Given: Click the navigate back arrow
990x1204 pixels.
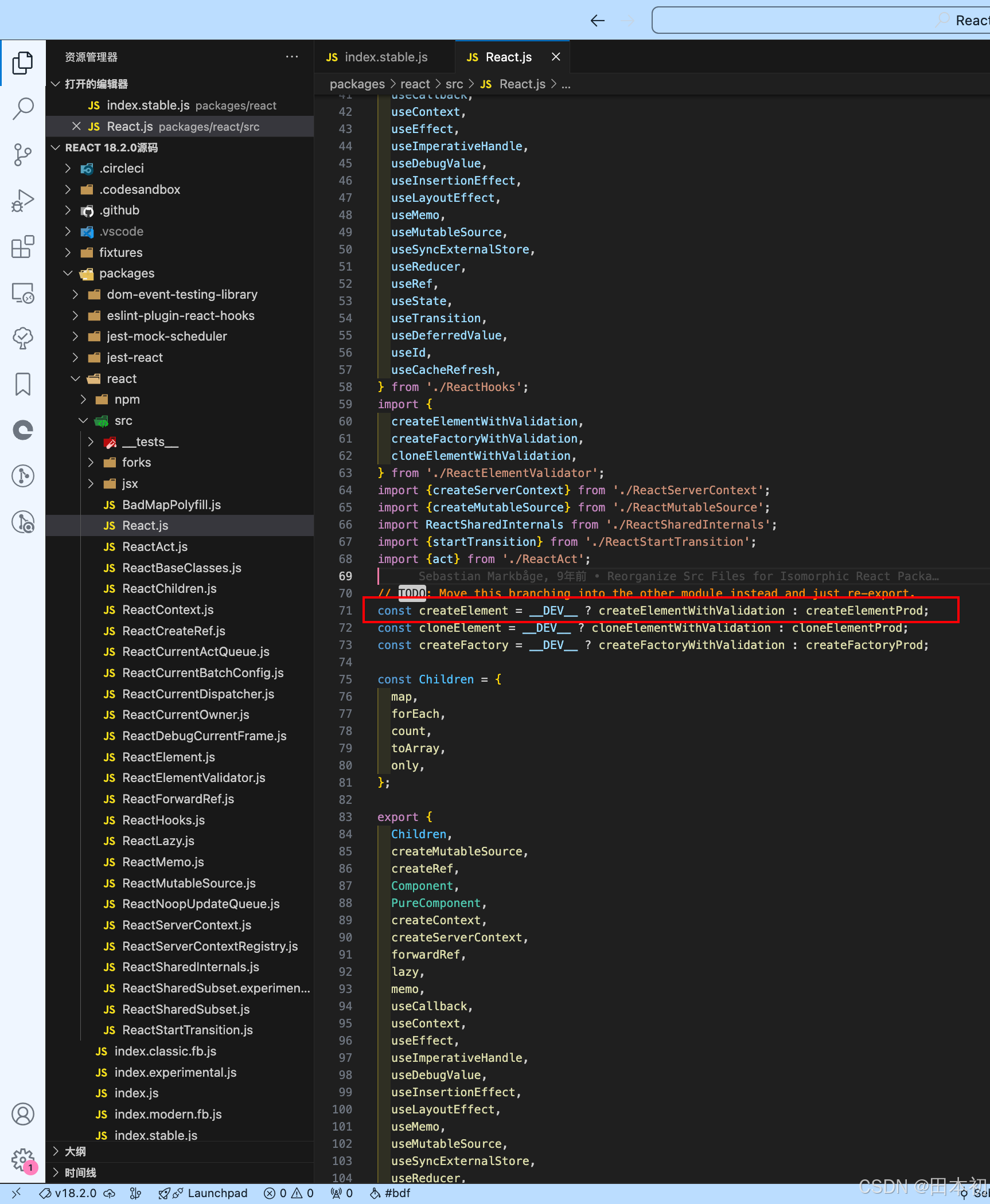Looking at the screenshot, I should click(598, 21).
